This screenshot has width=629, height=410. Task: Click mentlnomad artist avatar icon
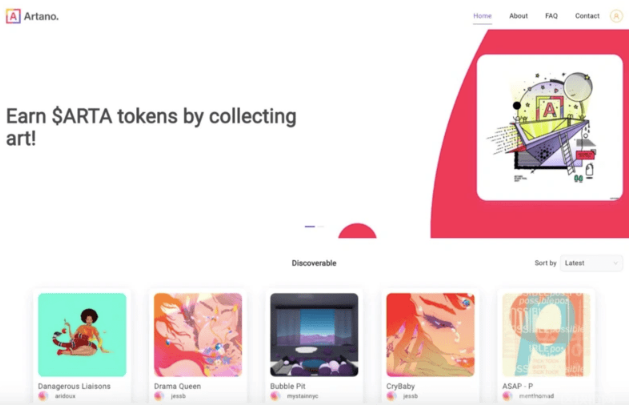[507, 396]
